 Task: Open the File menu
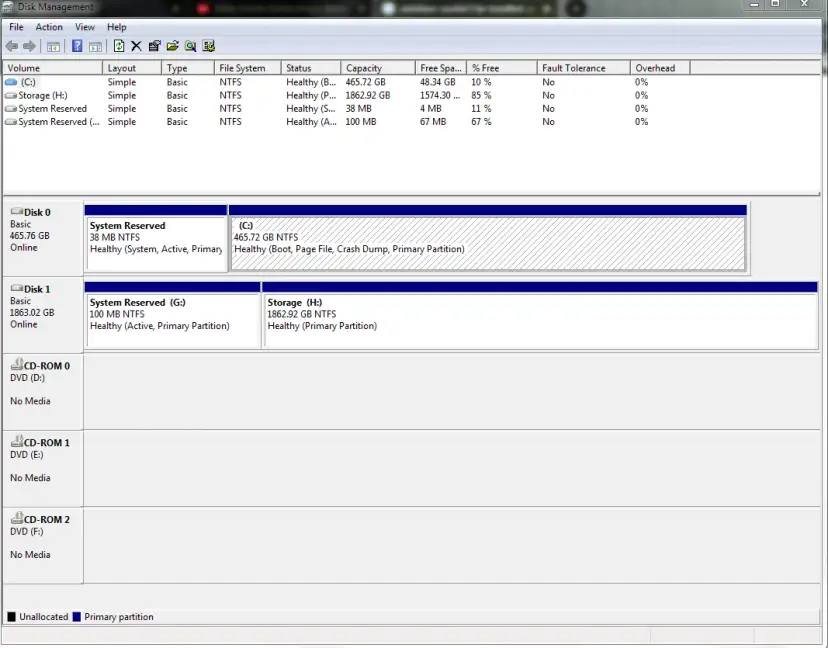click(16, 27)
